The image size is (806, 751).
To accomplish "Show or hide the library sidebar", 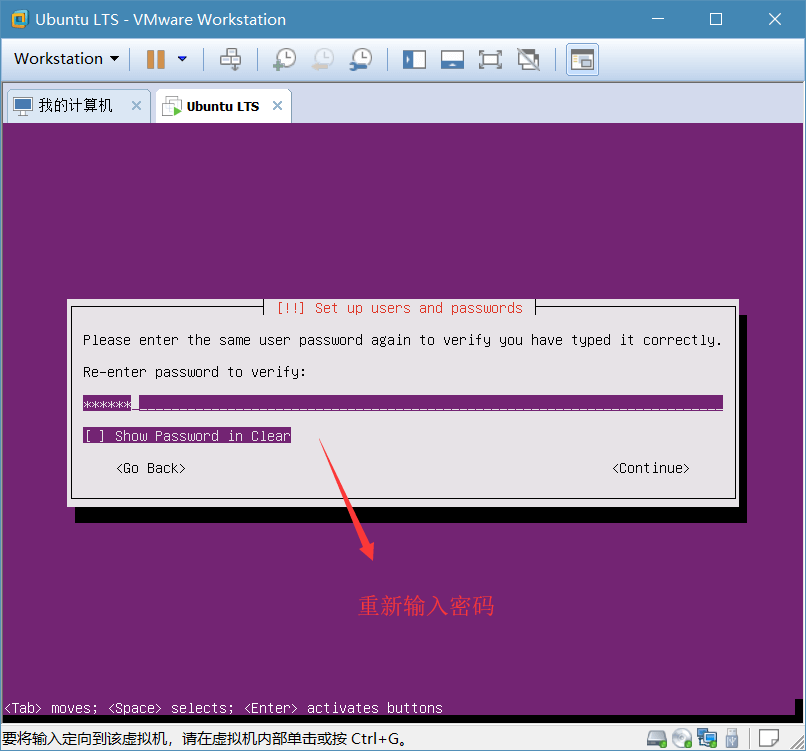I will [414, 59].
